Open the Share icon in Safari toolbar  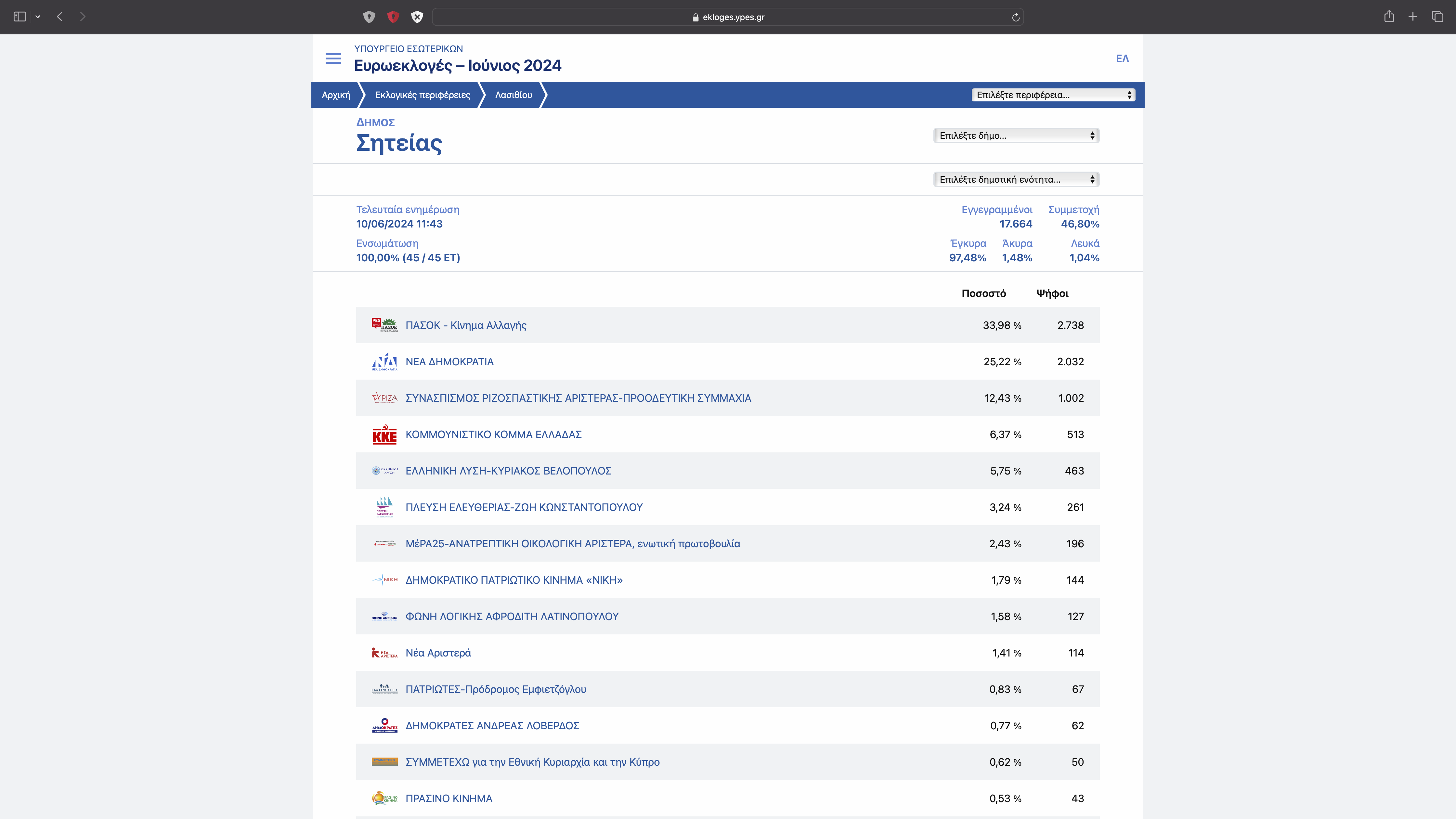point(1389,16)
